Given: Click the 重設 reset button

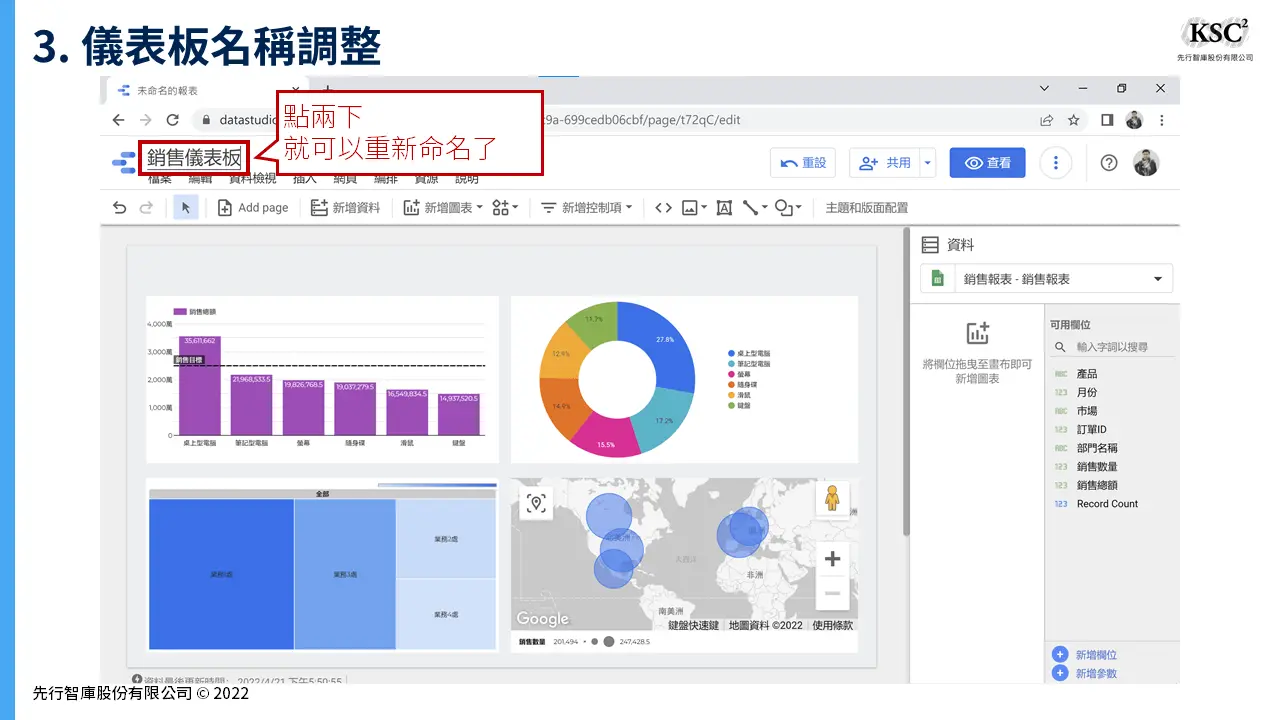Looking at the screenshot, I should (x=803, y=163).
